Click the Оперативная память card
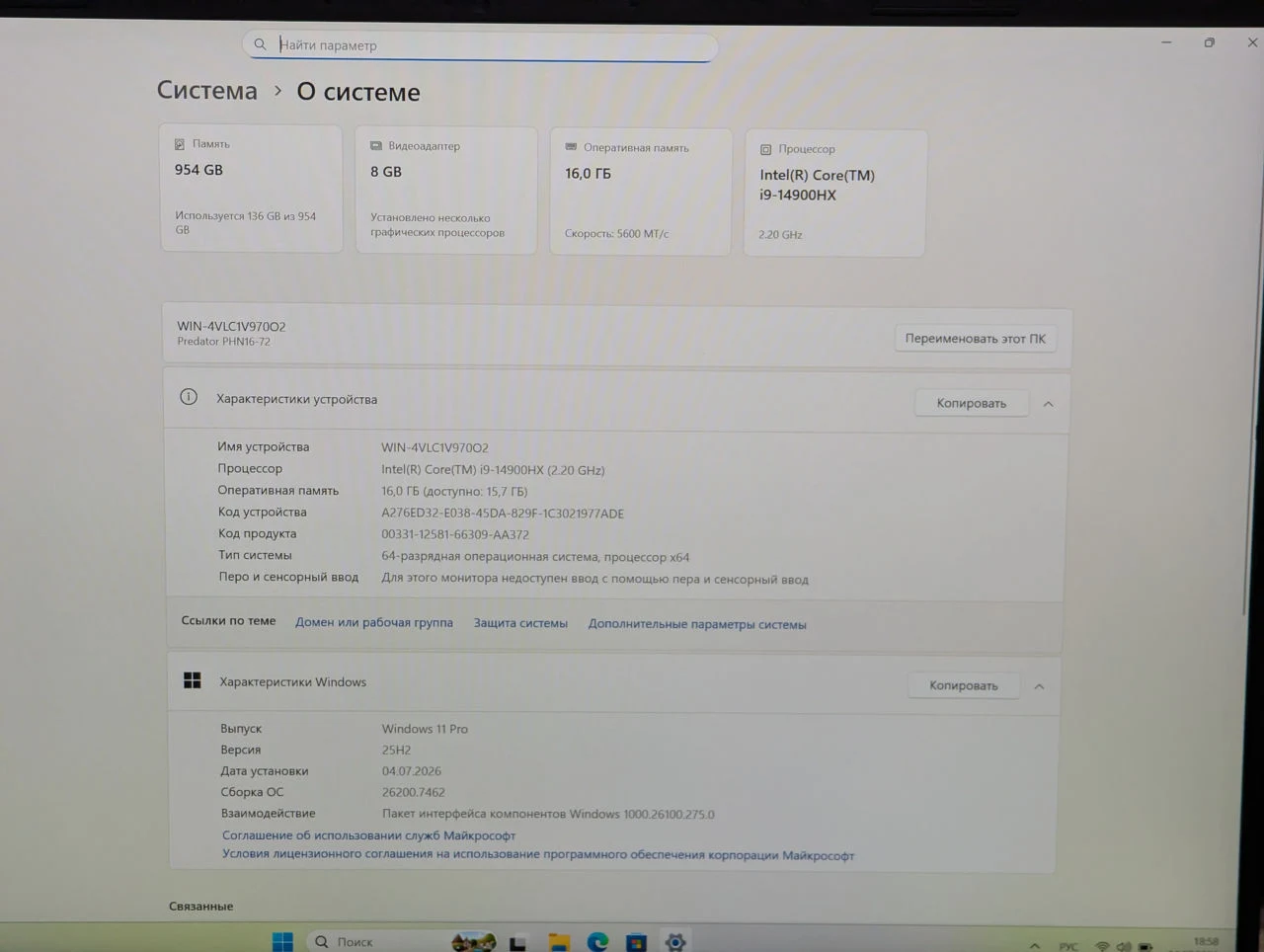 [x=641, y=192]
